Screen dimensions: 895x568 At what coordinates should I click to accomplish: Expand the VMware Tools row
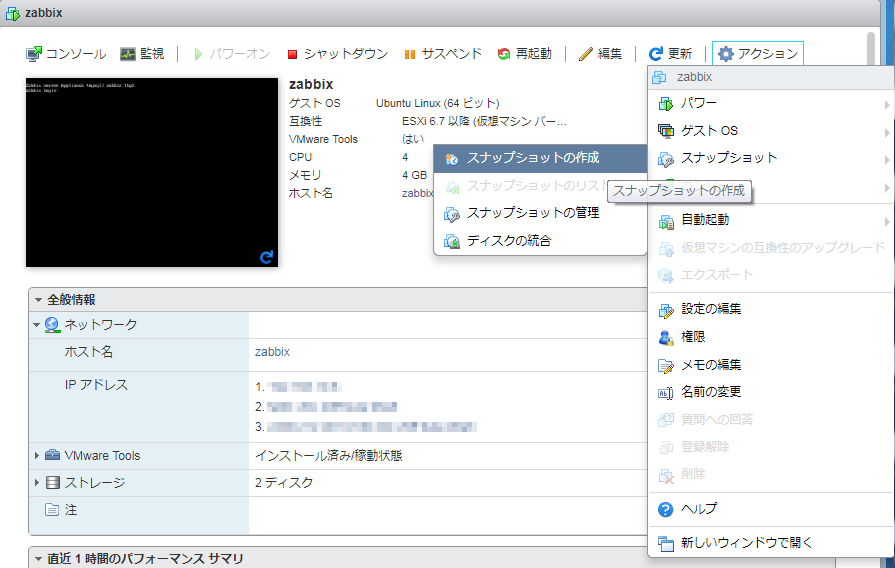(x=38, y=456)
